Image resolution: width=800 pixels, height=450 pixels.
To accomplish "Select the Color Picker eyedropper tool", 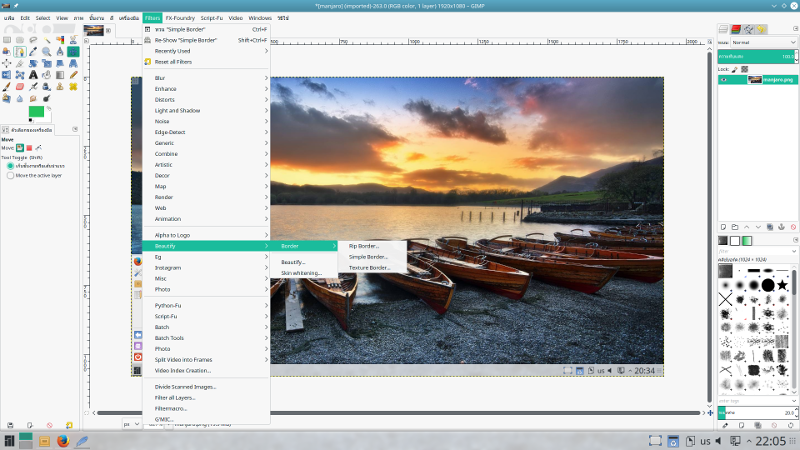I will pos(33,51).
